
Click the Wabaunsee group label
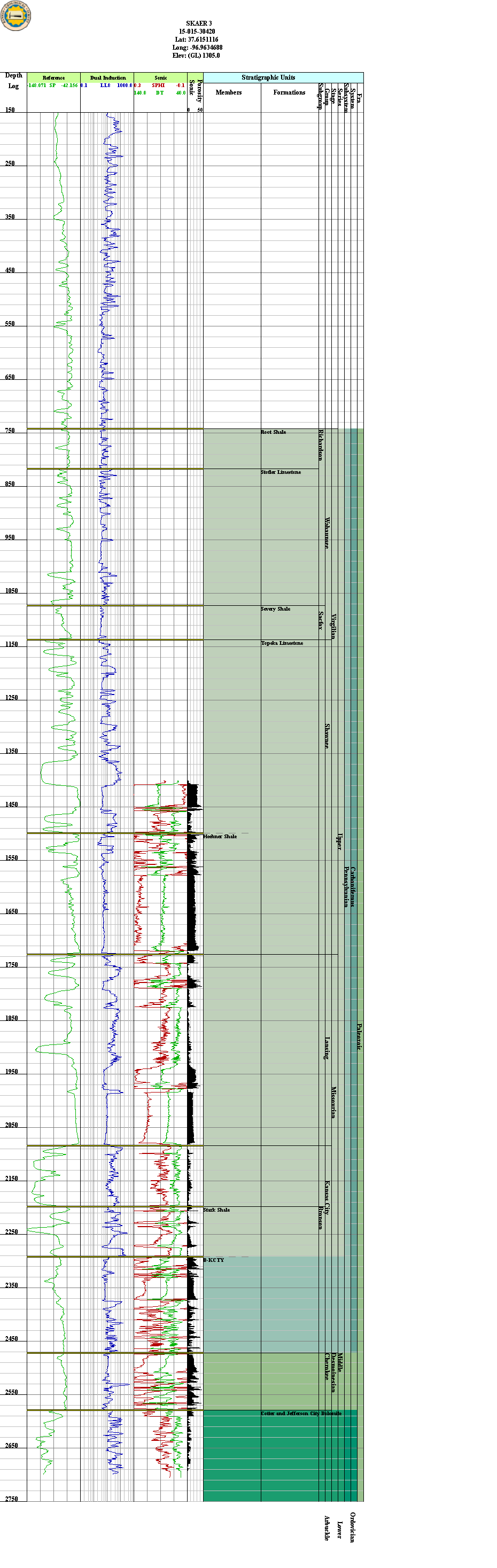point(327,533)
